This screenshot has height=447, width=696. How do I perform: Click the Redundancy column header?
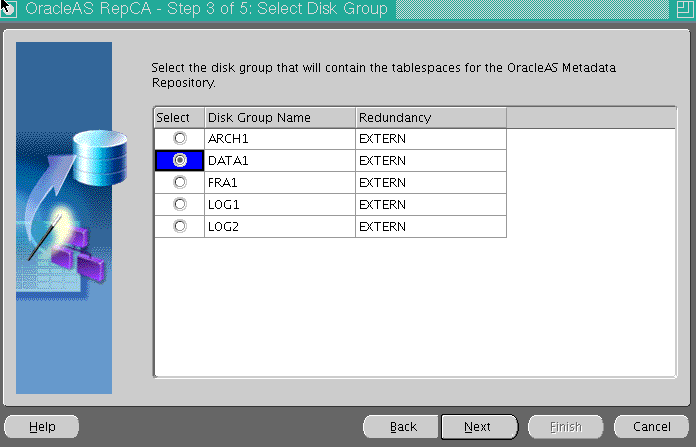[431, 118]
